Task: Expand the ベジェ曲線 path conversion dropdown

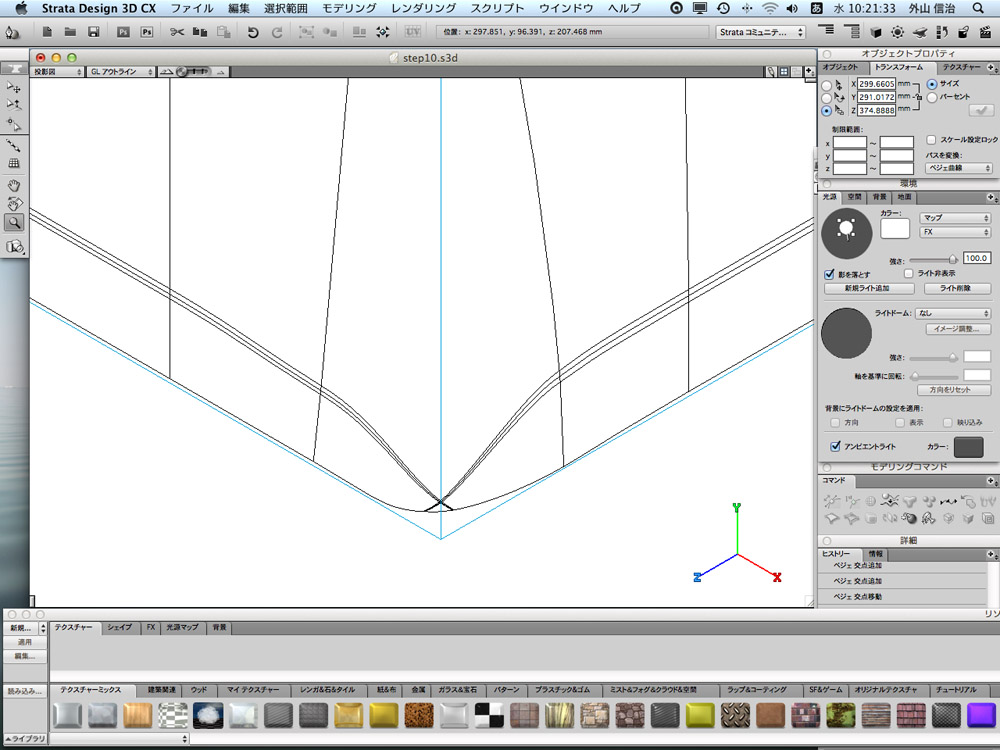Action: pyautogui.click(x=959, y=168)
